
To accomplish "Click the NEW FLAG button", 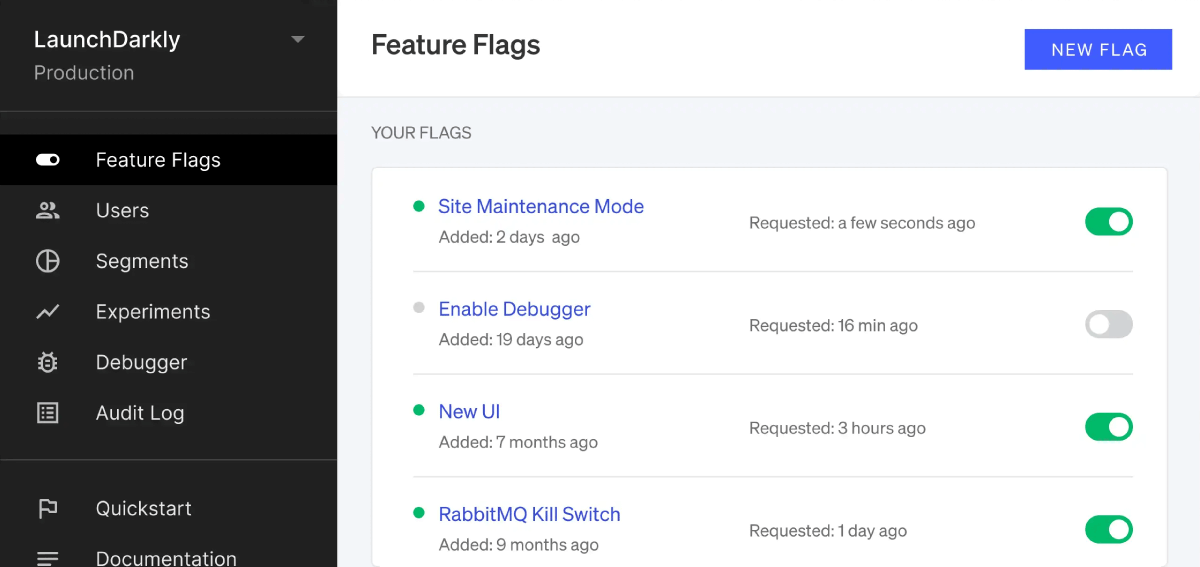I will 1098,49.
